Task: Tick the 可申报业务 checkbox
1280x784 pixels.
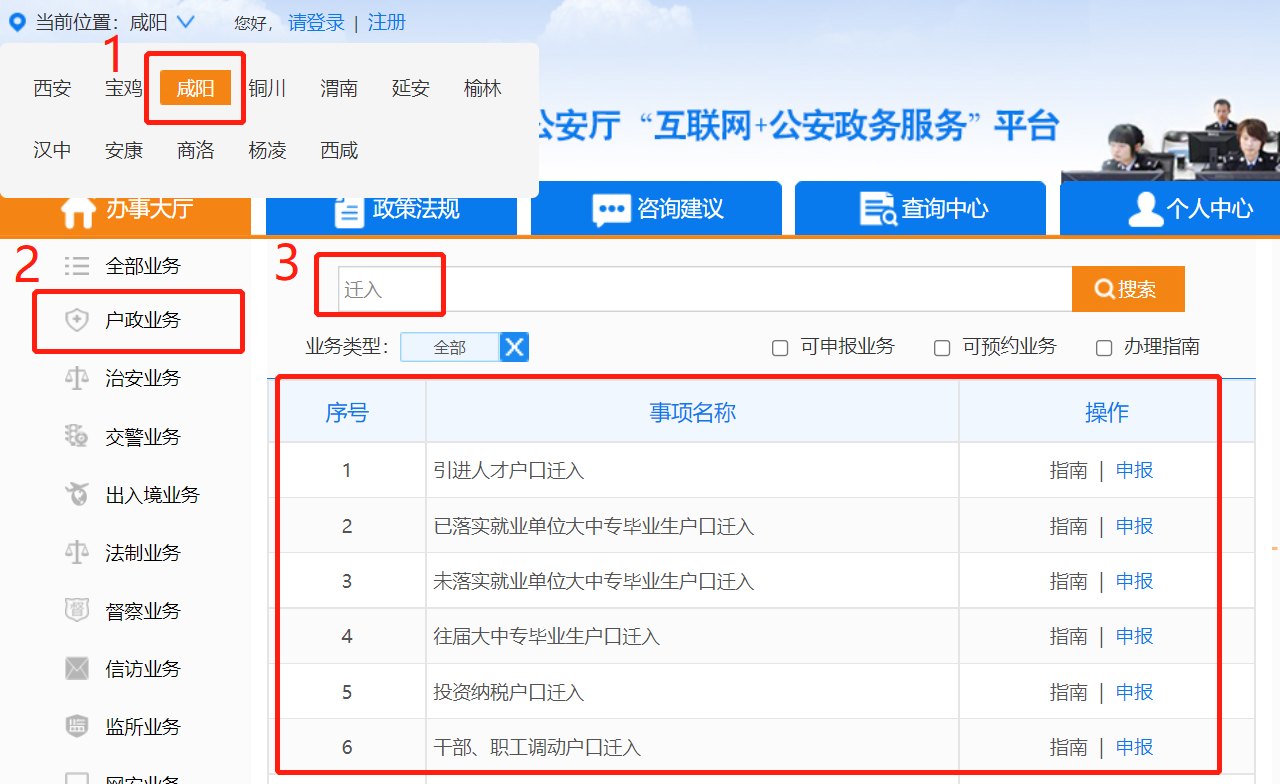Action: (x=780, y=348)
